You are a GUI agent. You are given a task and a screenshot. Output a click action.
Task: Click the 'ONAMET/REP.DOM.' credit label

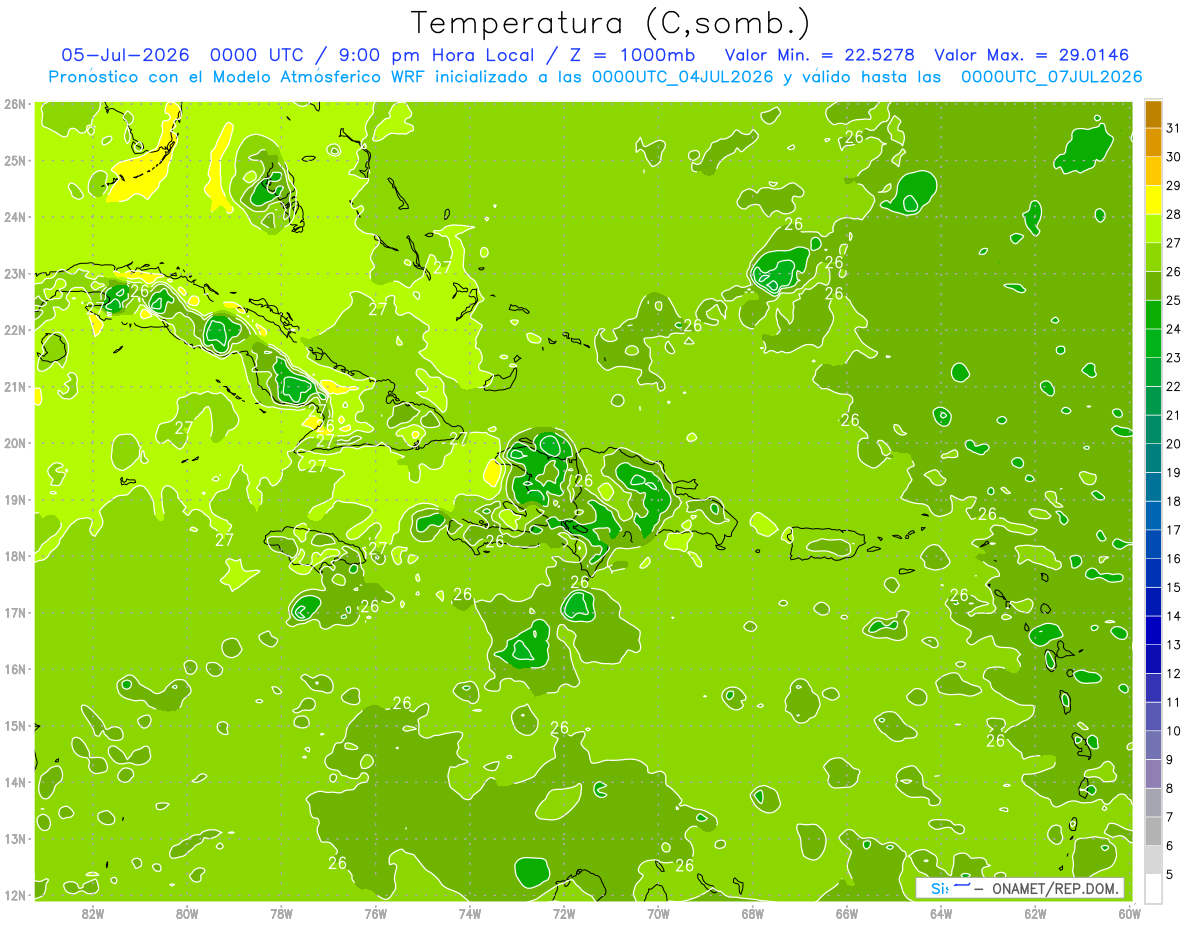[x=1057, y=888]
